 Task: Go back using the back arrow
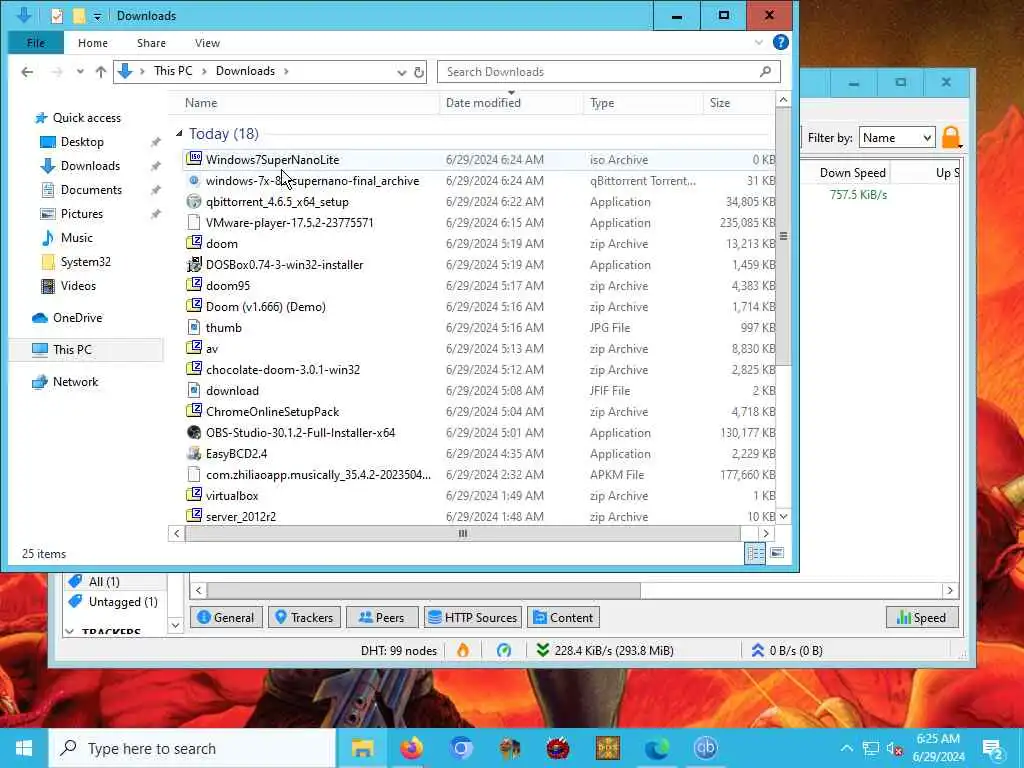point(27,72)
